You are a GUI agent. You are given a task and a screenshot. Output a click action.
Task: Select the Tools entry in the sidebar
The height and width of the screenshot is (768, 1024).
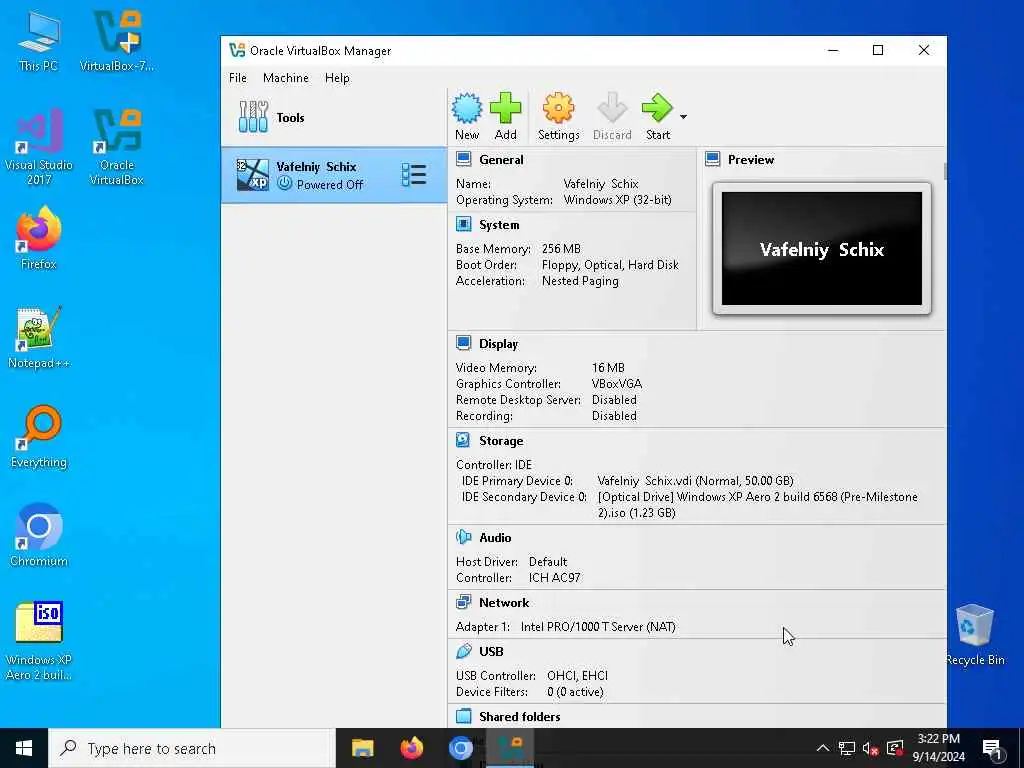[x=334, y=118]
